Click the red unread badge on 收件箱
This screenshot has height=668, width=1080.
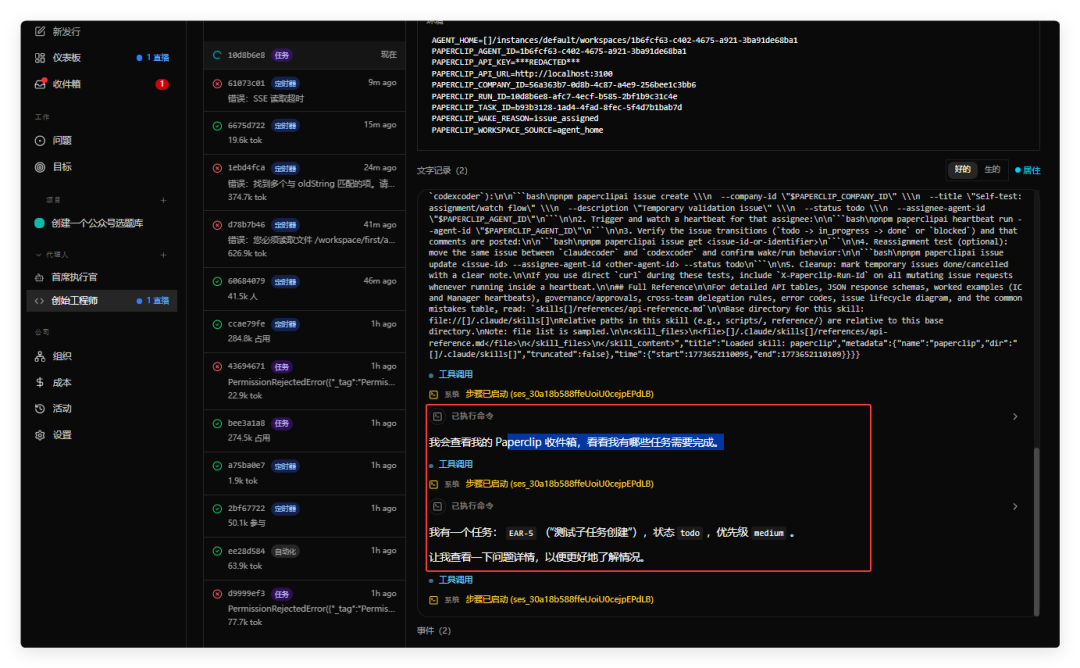pos(161,84)
